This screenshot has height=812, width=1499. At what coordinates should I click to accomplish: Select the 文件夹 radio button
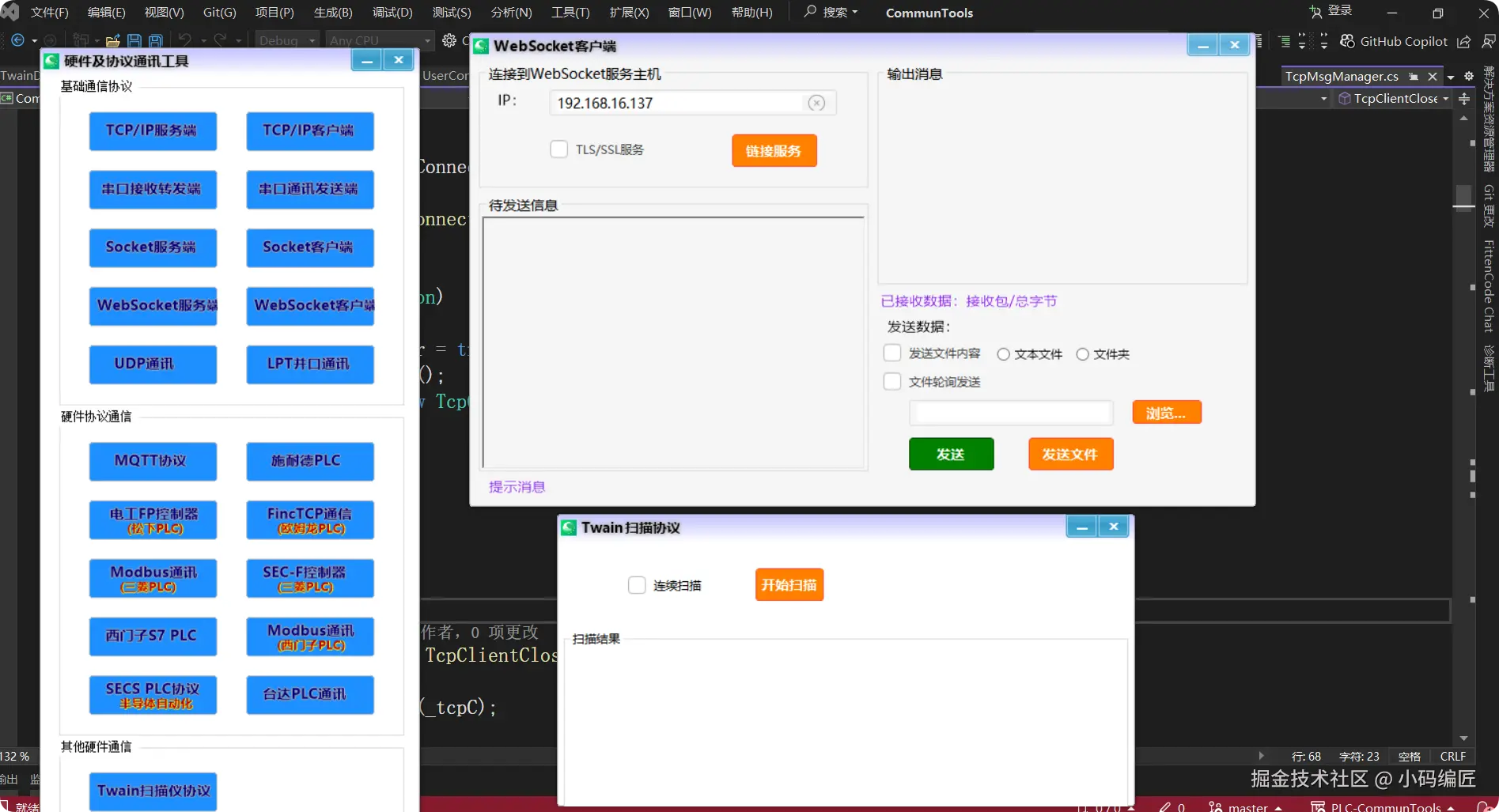(1082, 354)
